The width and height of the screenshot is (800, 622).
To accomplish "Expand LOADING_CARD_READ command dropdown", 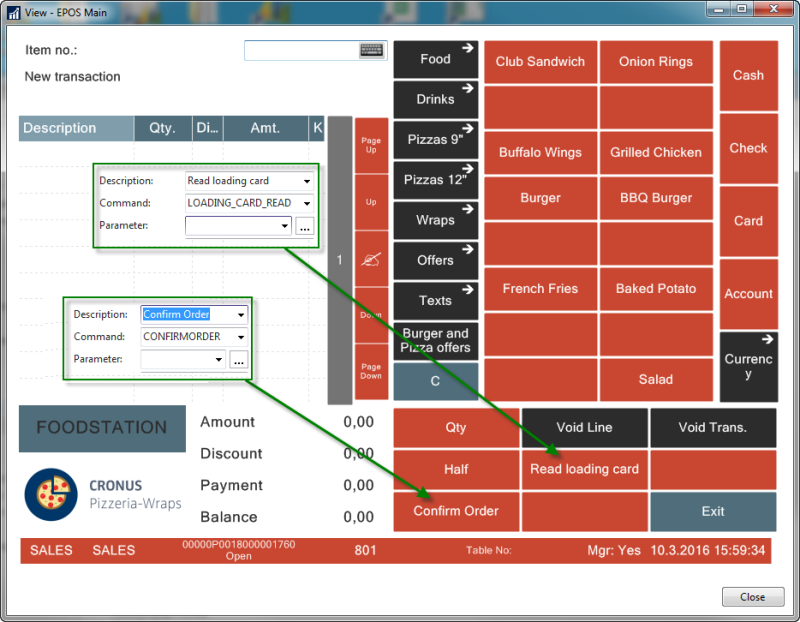I will pyautogui.click(x=307, y=204).
